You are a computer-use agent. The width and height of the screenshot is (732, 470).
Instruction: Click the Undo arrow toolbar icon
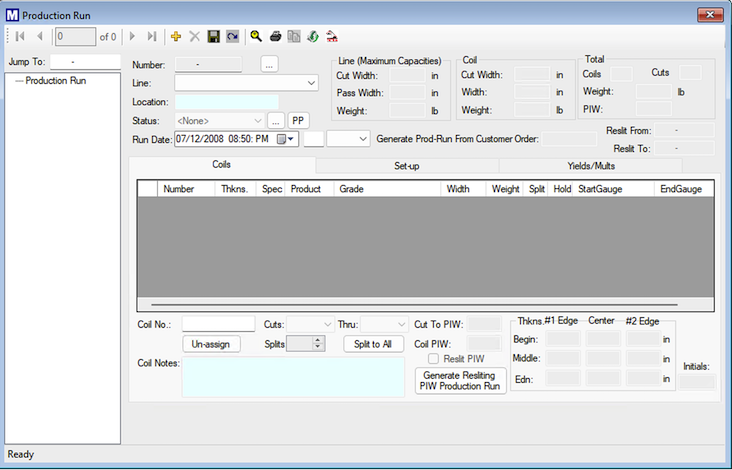click(232, 36)
